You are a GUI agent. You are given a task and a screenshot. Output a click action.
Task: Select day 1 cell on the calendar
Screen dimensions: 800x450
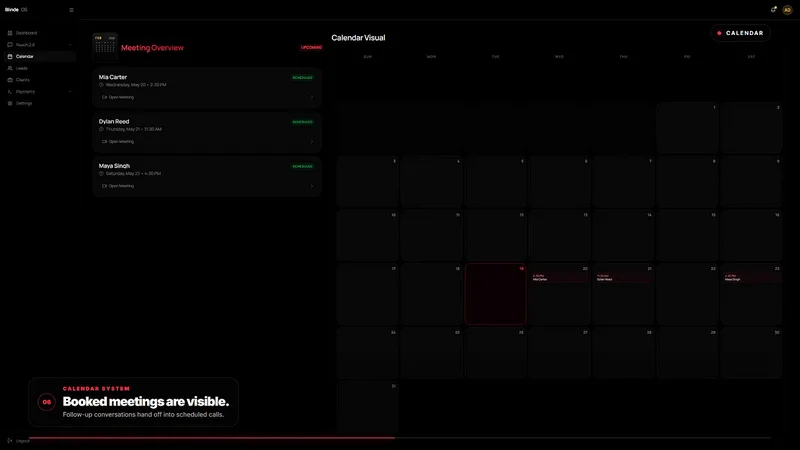coord(687,128)
